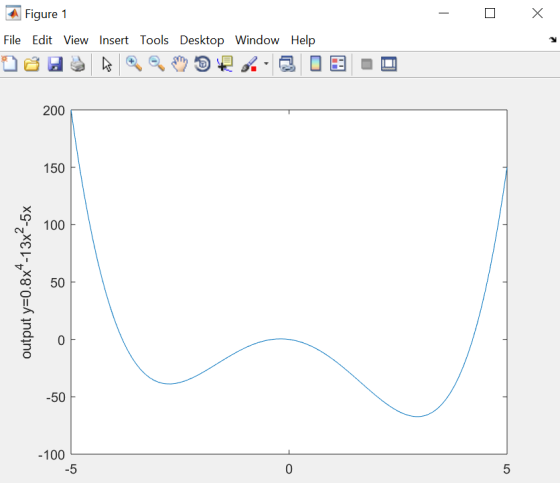This screenshot has width=560, height=483.
Task: Open the View menu
Action: pyautogui.click(x=76, y=40)
